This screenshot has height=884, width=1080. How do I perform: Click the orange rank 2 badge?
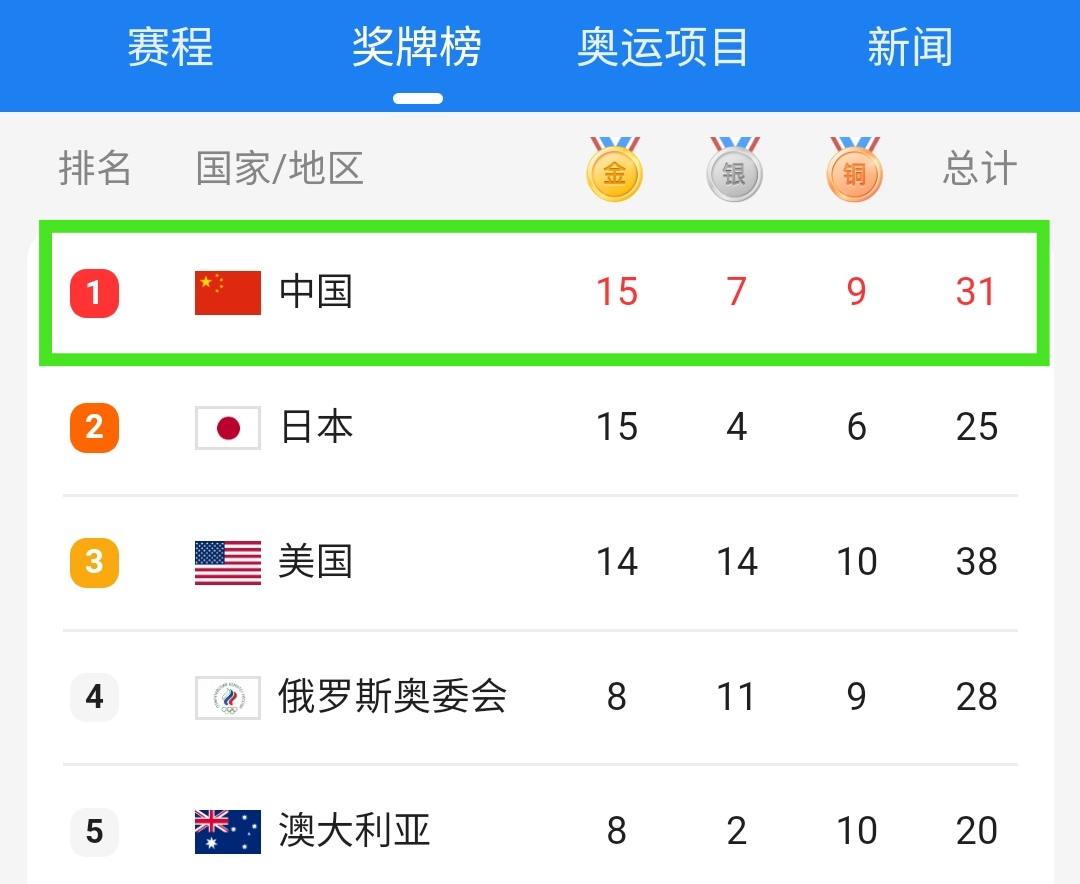93,427
